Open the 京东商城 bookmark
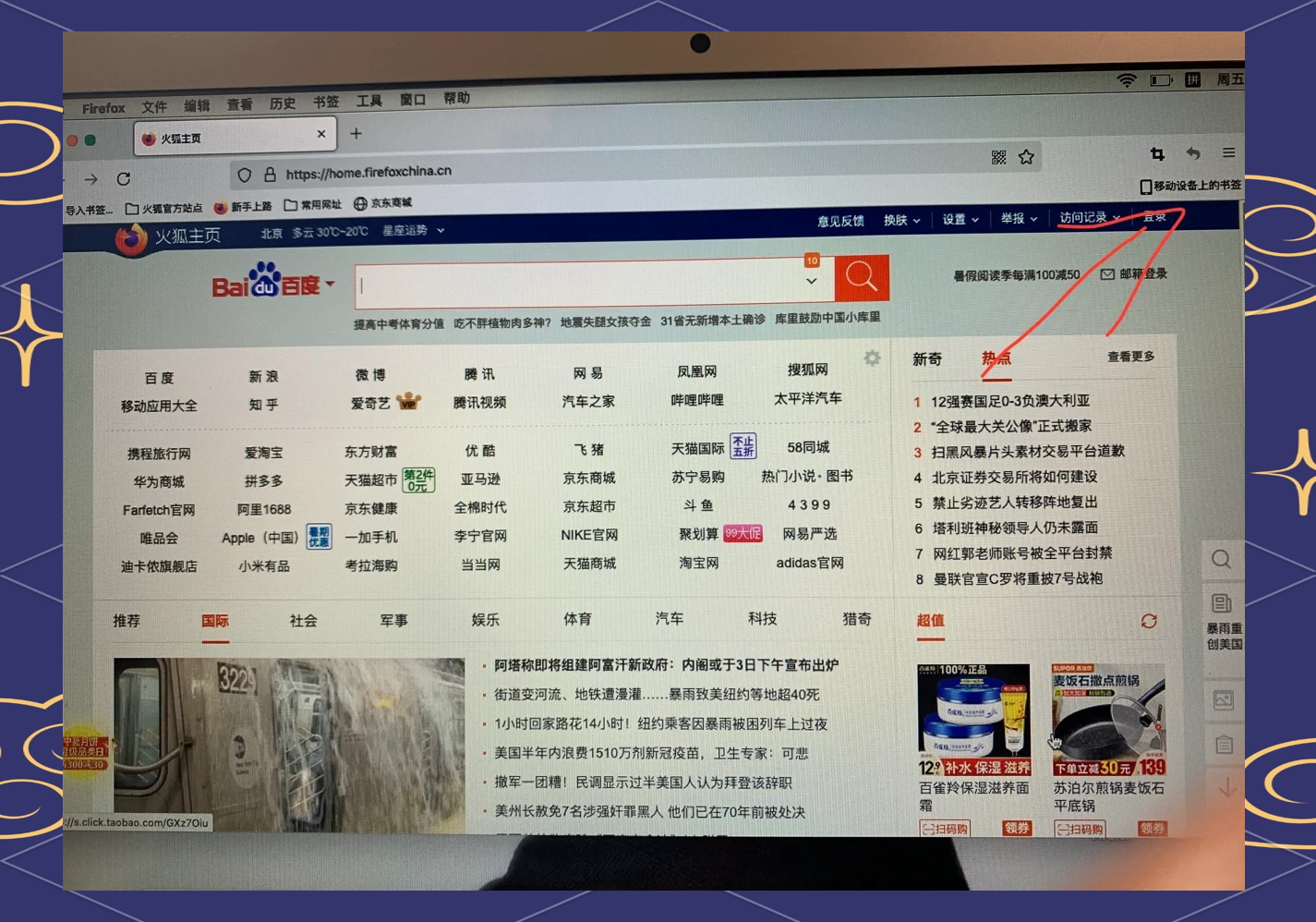Image resolution: width=1316 pixels, height=922 pixels. (382, 203)
